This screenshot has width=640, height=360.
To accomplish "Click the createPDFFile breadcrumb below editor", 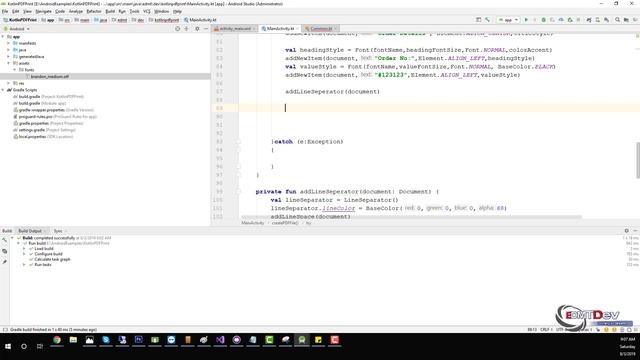I will coord(285,223).
